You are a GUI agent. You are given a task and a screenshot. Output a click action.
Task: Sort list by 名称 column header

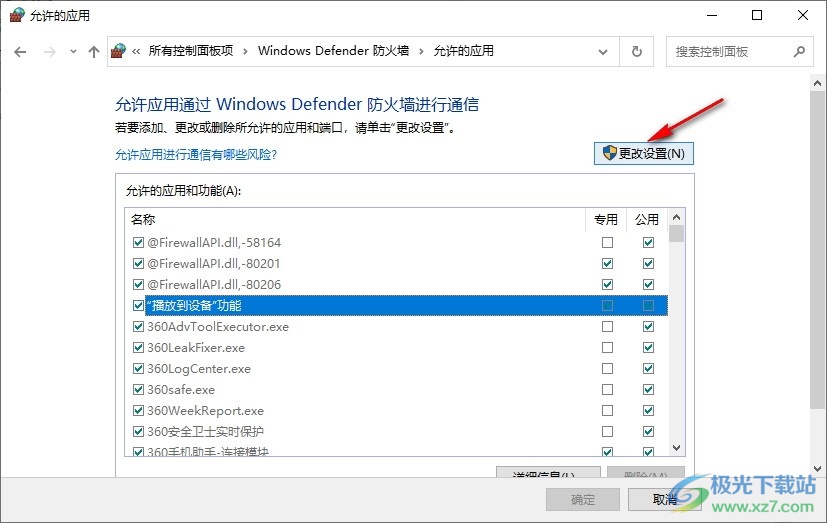point(354,219)
